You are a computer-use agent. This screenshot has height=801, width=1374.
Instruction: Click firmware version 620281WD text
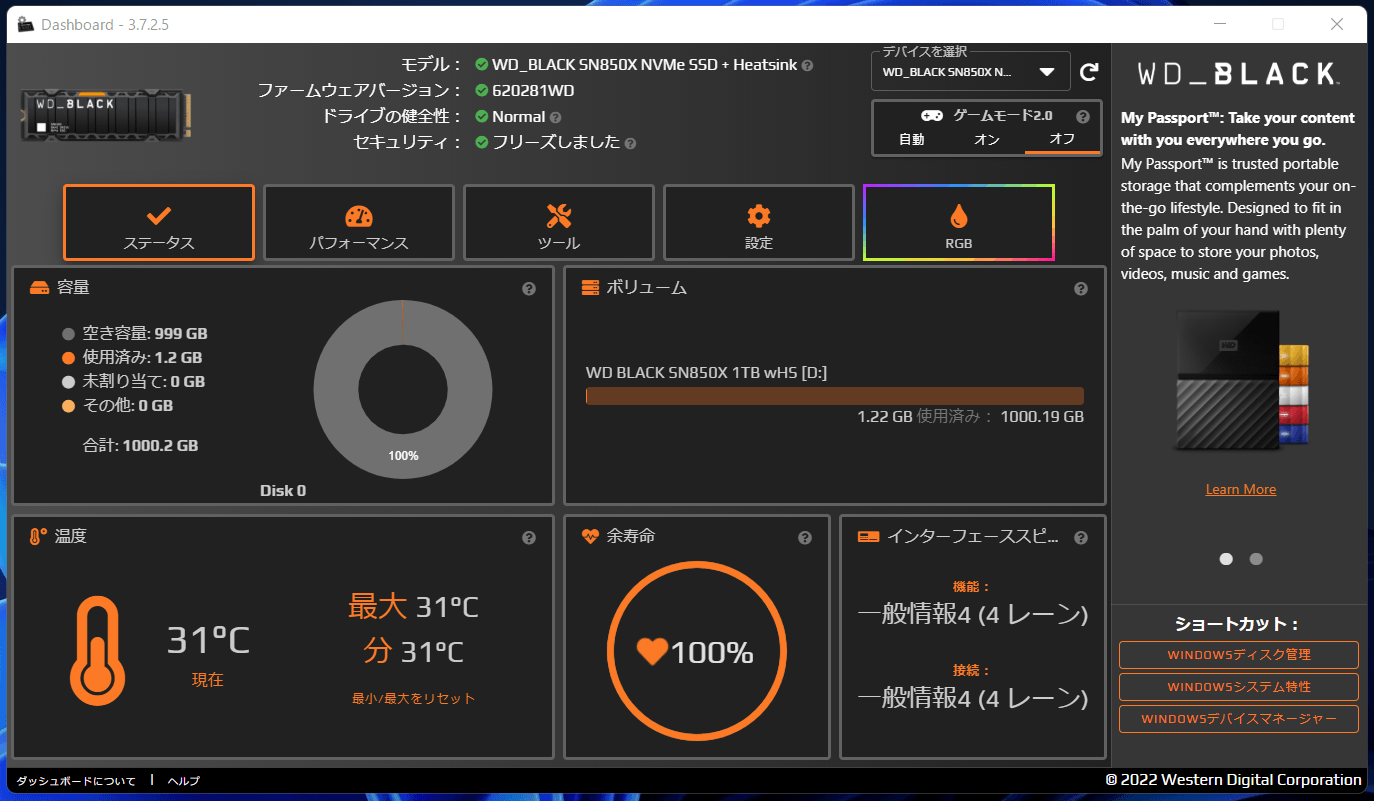(x=533, y=91)
